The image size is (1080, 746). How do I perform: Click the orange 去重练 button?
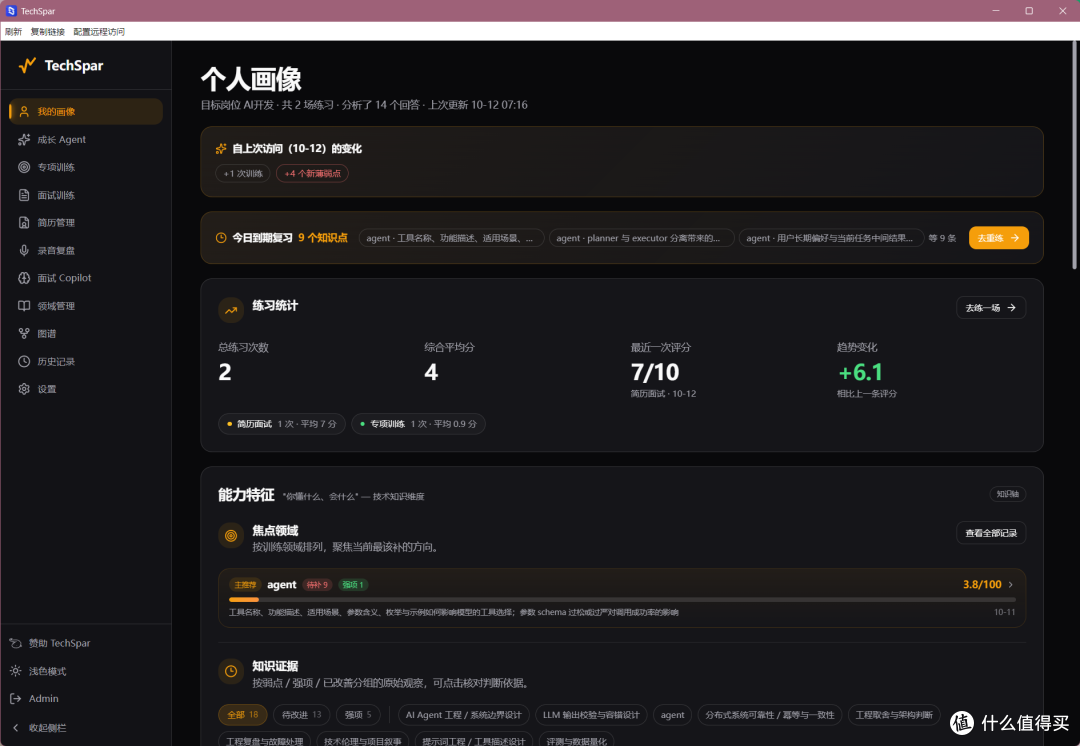point(999,238)
